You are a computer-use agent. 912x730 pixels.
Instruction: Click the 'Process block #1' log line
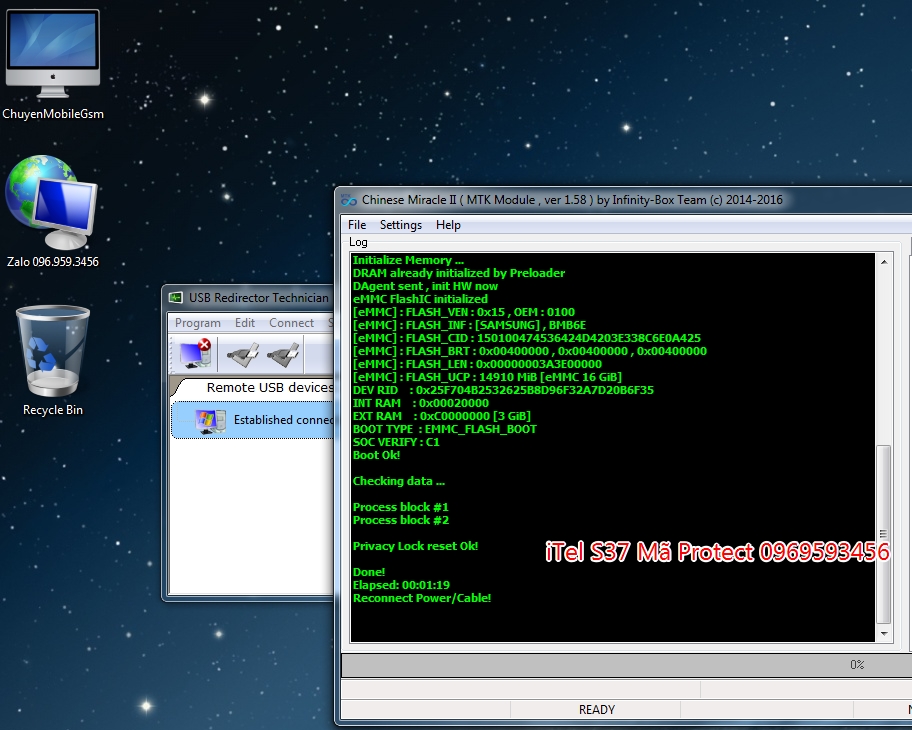pos(401,507)
